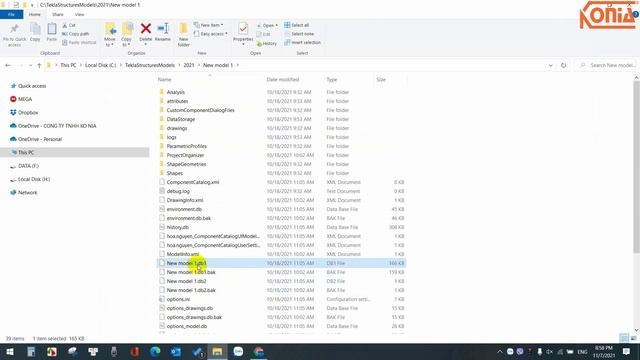640x360 pixels.
Task: Refresh the current folder
Action: pyautogui.click(x=564, y=65)
